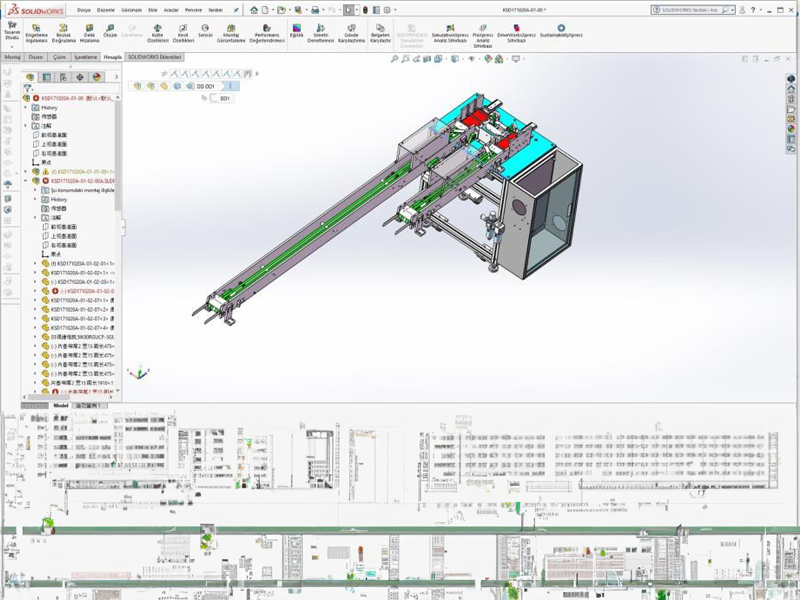Open Sustainability Xpress tool
Image resolution: width=800 pixels, height=600 pixels.
tap(561, 27)
